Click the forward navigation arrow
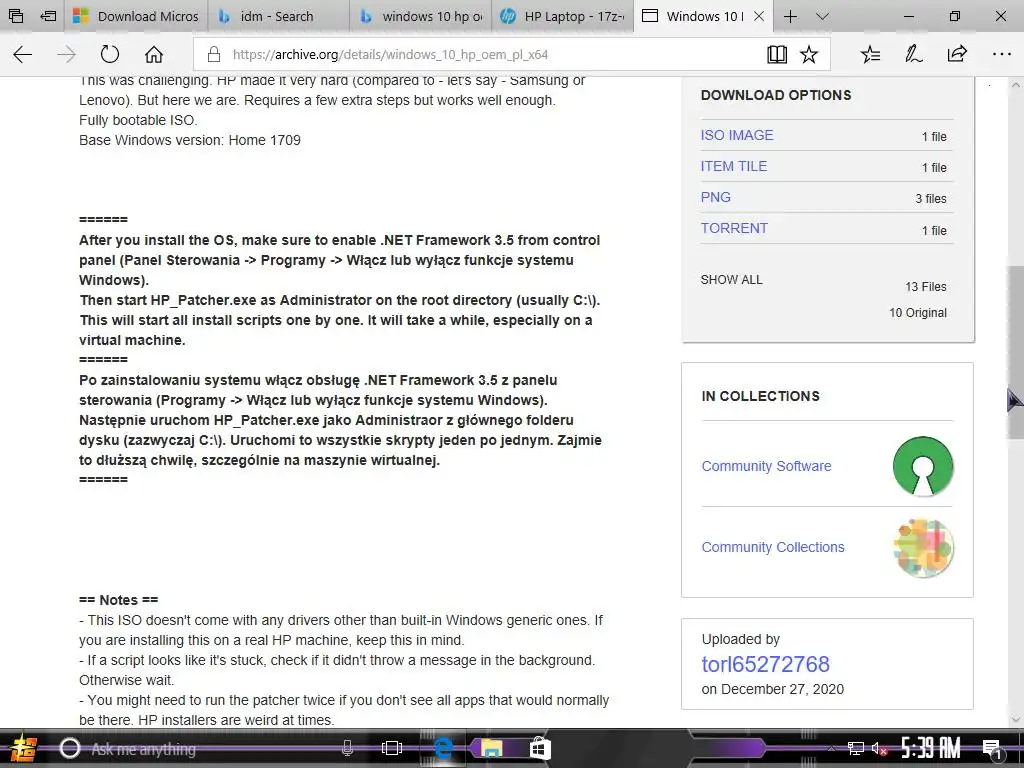This screenshot has height=768, width=1024. click(x=67, y=54)
